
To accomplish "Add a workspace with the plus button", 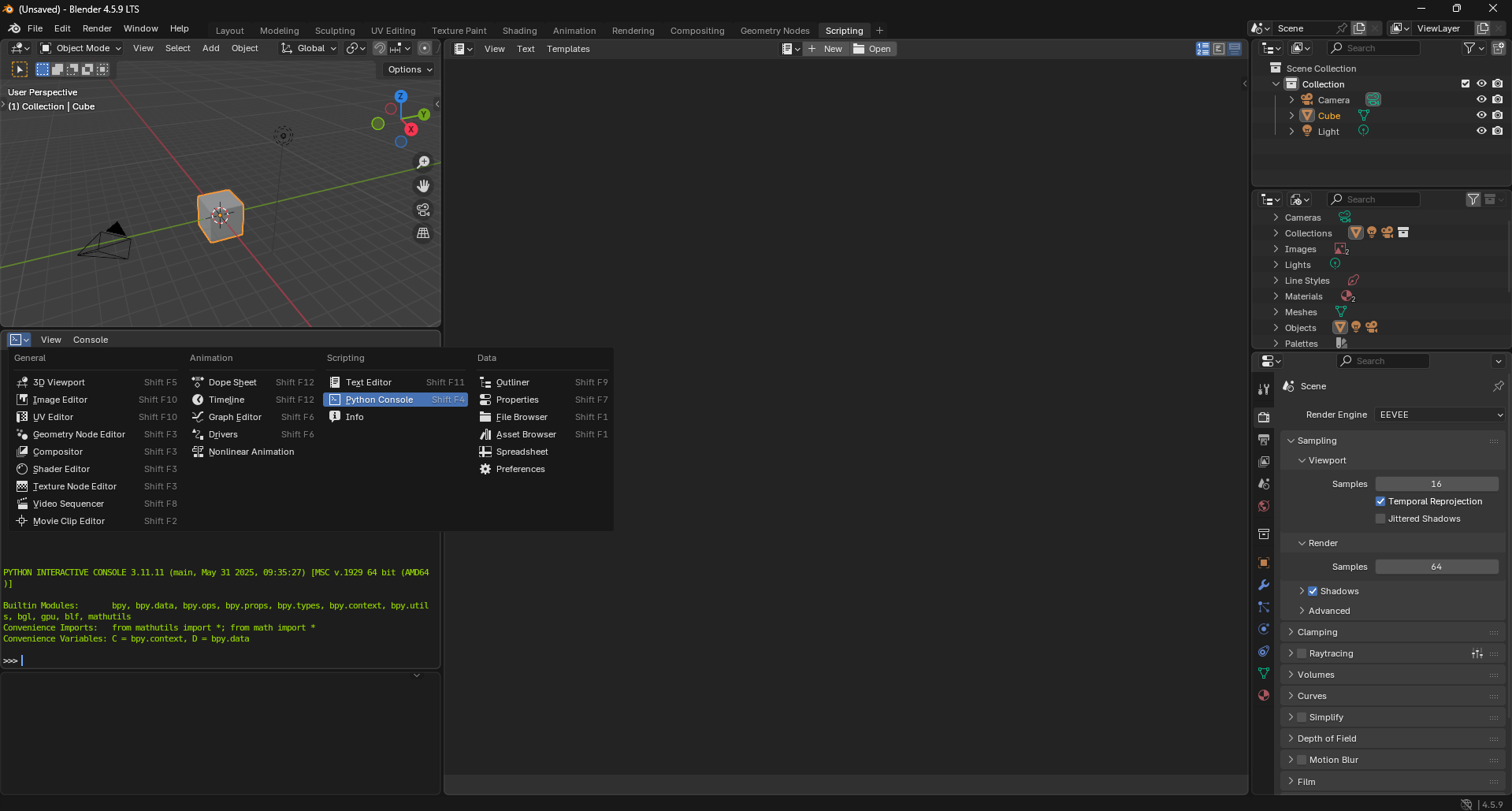I will pos(880,31).
